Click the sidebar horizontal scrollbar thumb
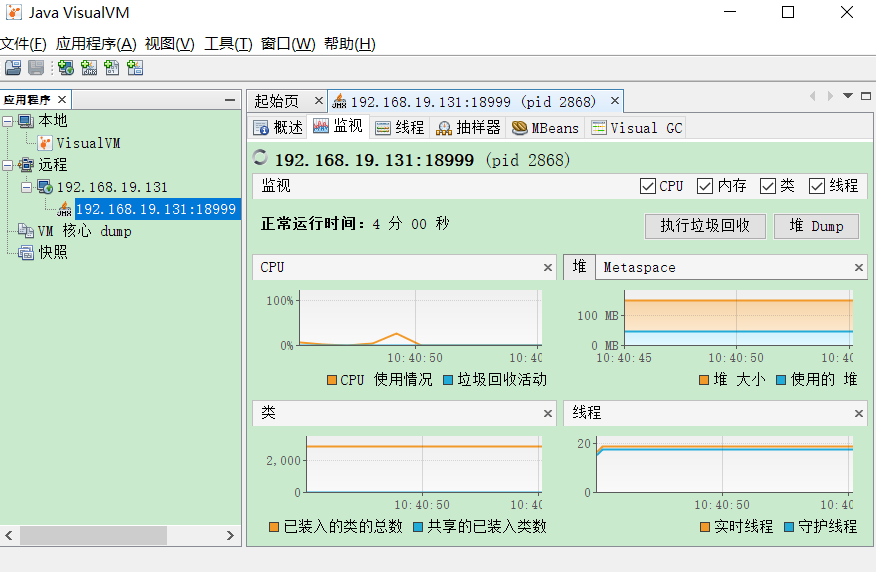Image resolution: width=876 pixels, height=572 pixels. point(93,535)
